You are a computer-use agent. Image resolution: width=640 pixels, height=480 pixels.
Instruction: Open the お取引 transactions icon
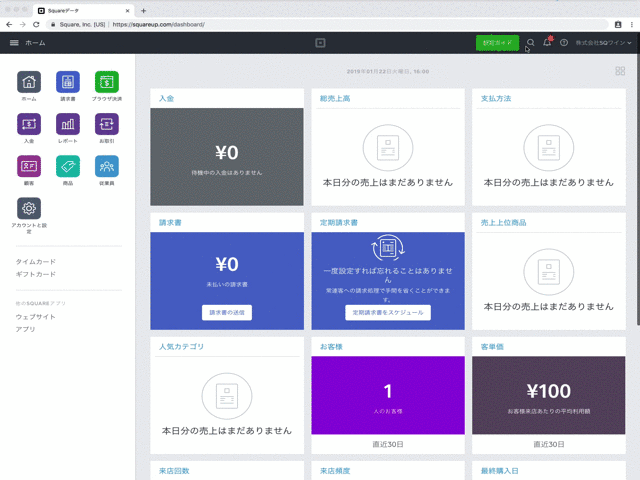pyautogui.click(x=107, y=125)
